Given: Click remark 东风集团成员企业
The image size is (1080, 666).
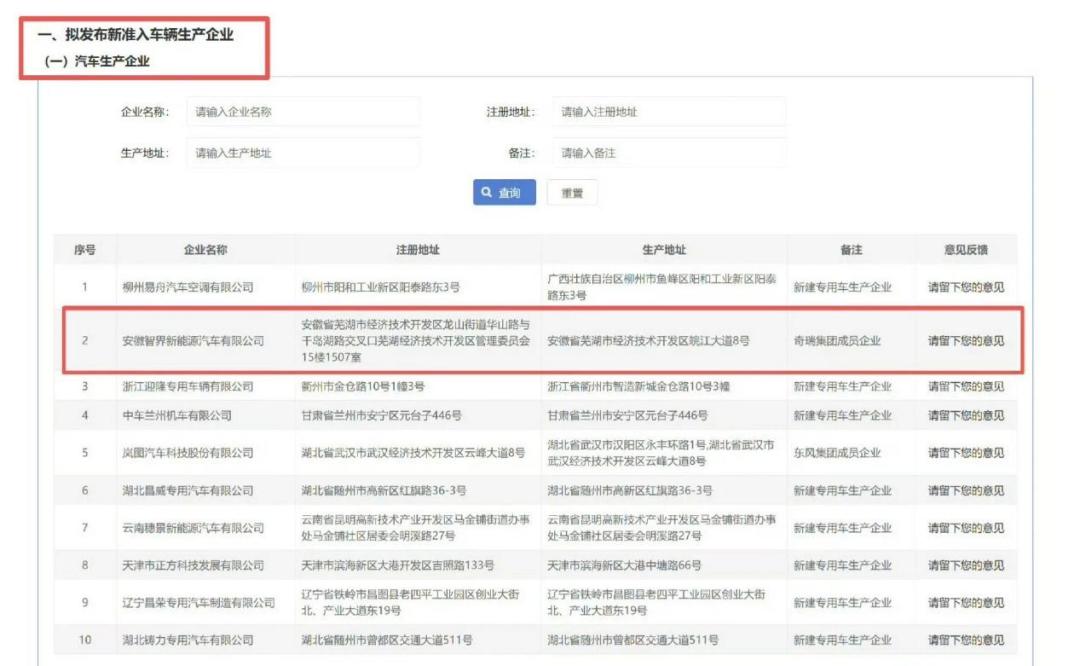Looking at the screenshot, I should [837, 452].
